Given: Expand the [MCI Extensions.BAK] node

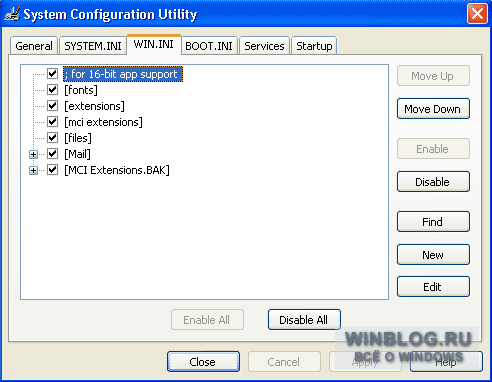Looking at the screenshot, I should (x=33, y=170).
